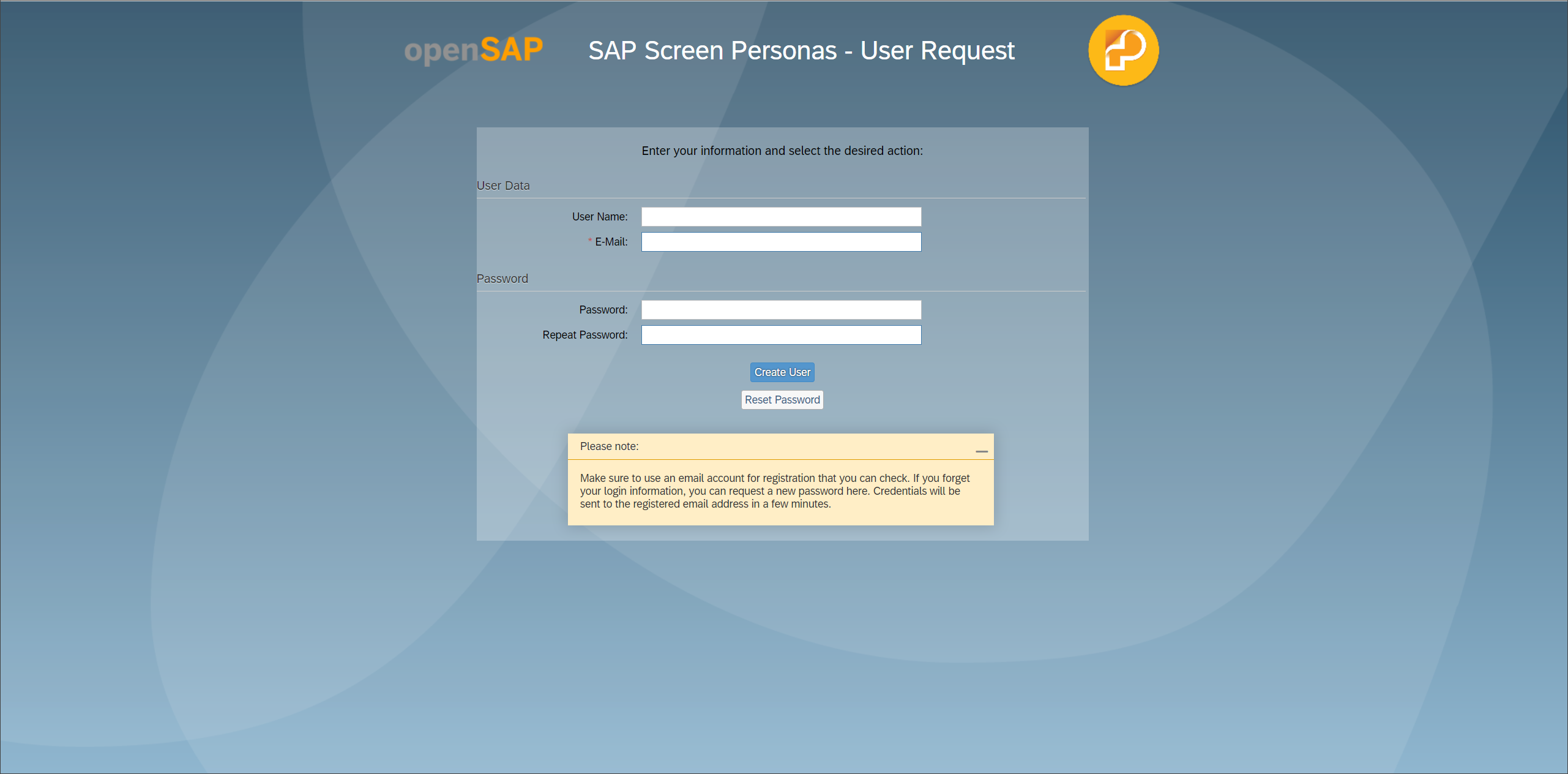This screenshot has height=774, width=1568.
Task: Click the SAP Screen Personas page title
Action: (801, 50)
